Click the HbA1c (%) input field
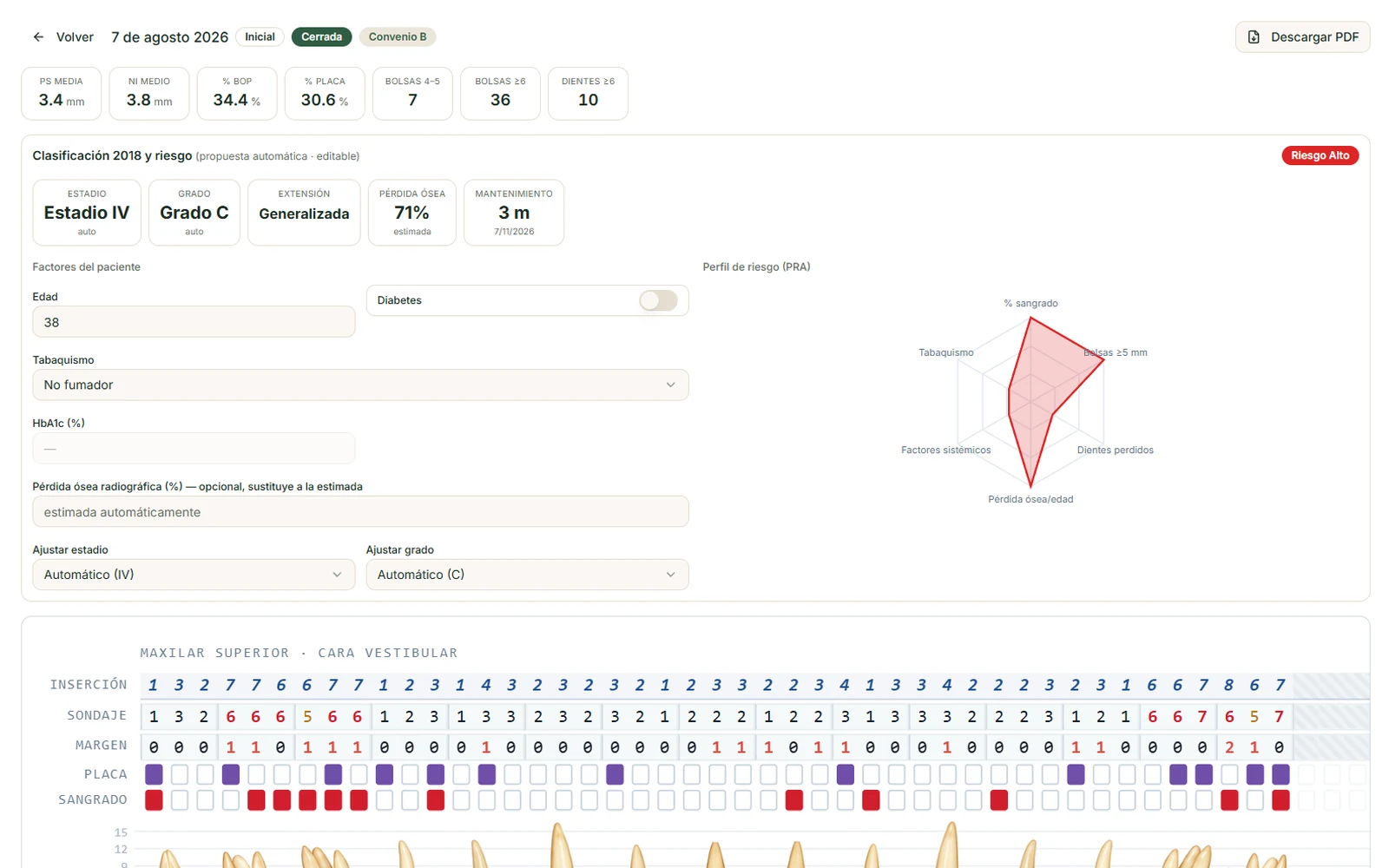Image resolution: width=1389 pixels, height=868 pixels. click(x=194, y=449)
